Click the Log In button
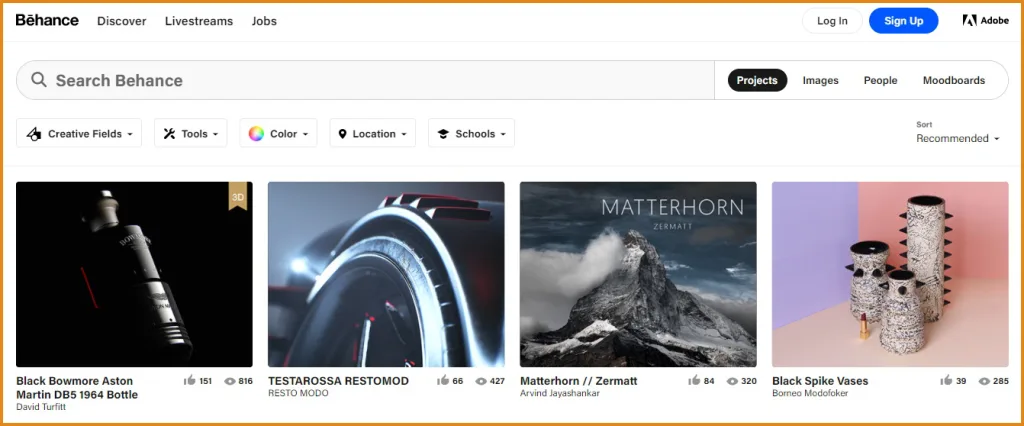 tap(832, 21)
